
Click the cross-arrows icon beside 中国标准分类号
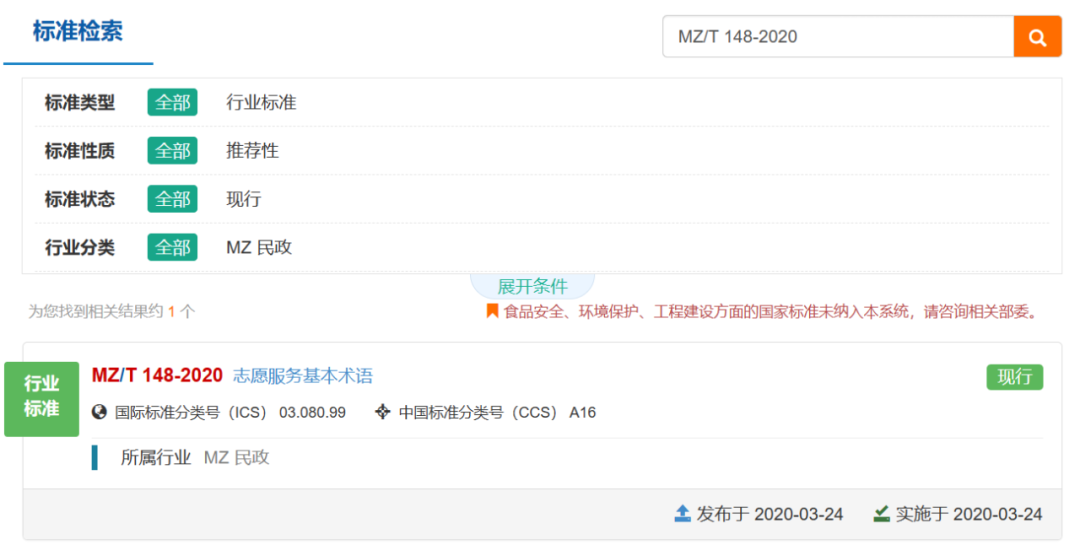(382, 412)
